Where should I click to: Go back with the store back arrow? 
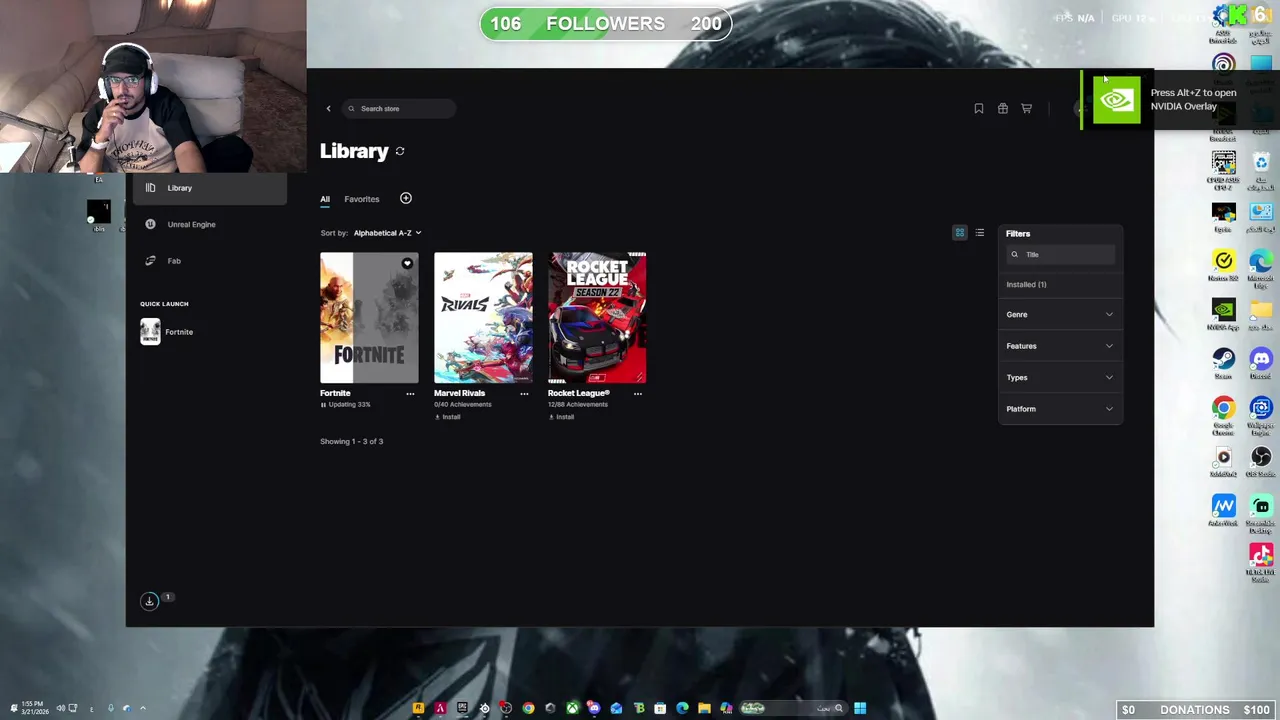328,108
